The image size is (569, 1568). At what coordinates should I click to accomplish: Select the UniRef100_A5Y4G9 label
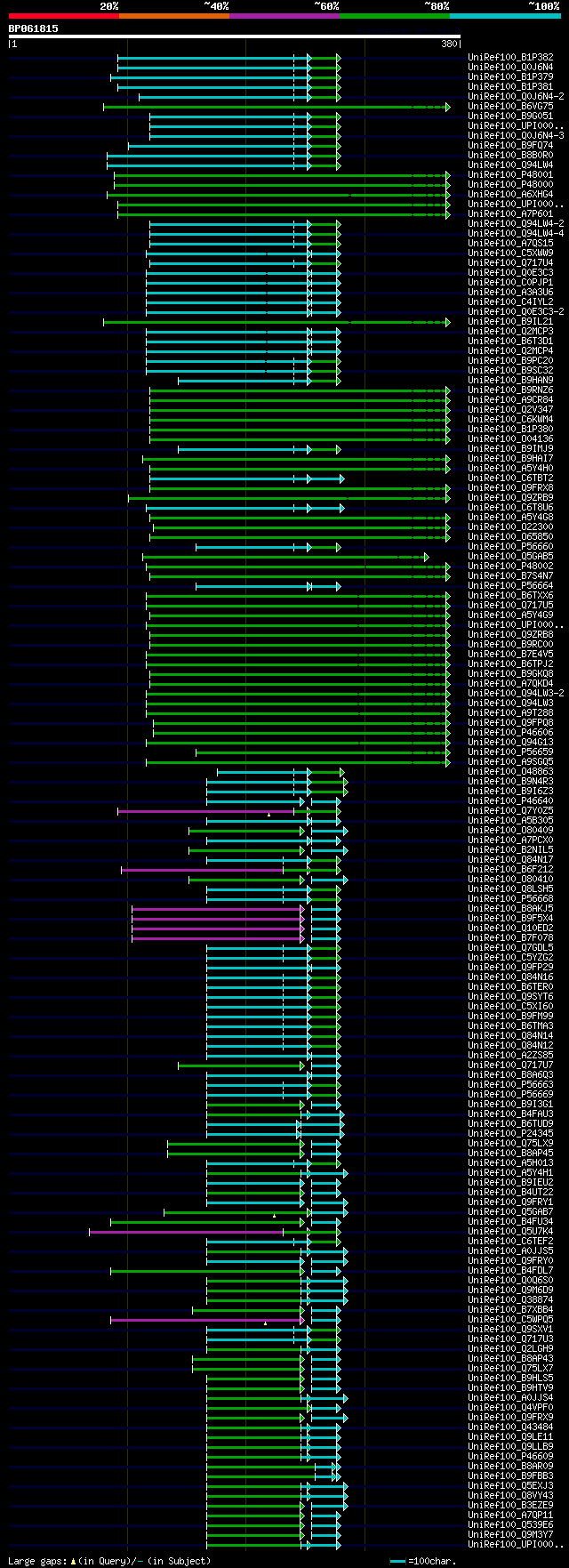(x=510, y=615)
